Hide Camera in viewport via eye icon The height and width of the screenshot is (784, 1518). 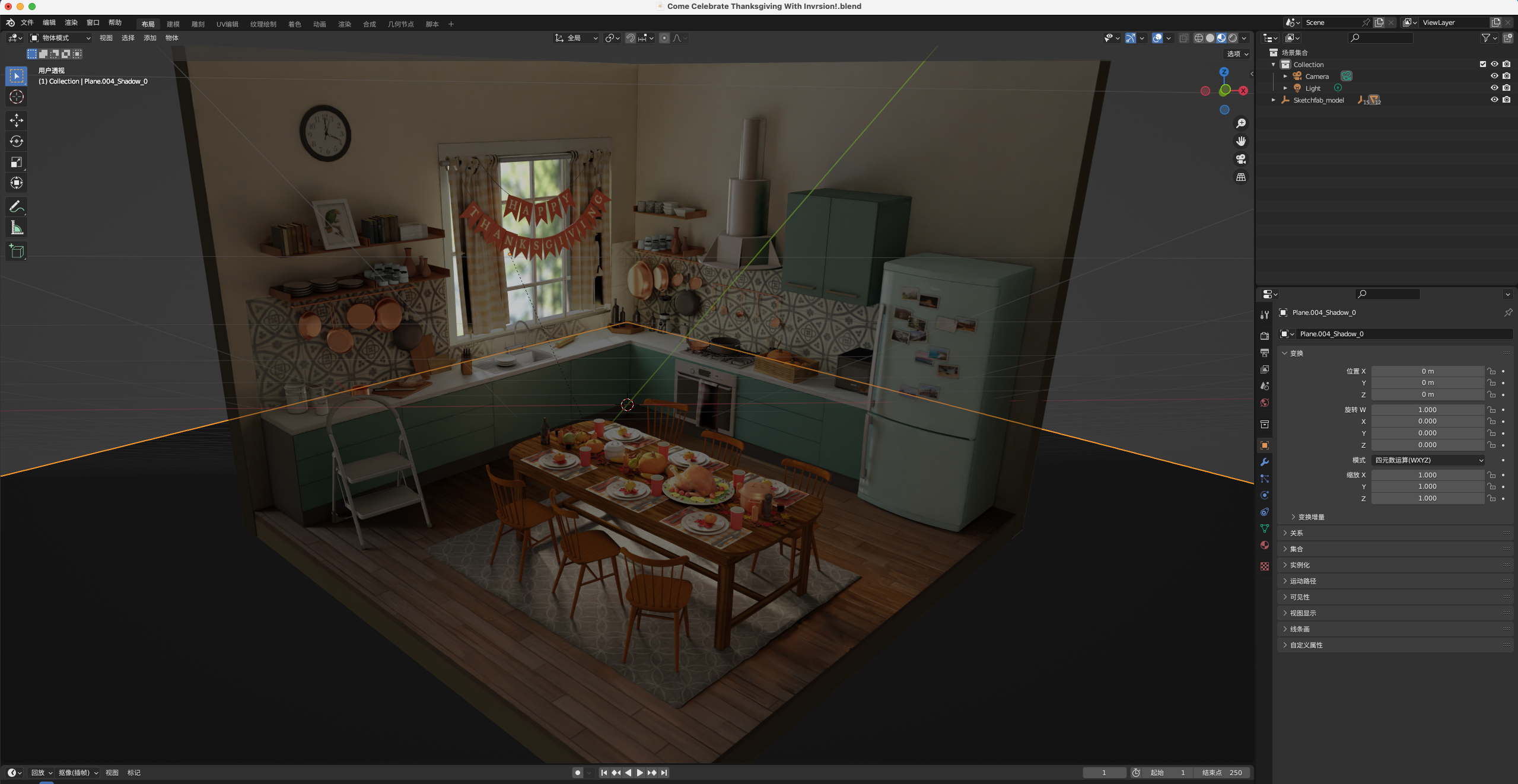[x=1494, y=76]
